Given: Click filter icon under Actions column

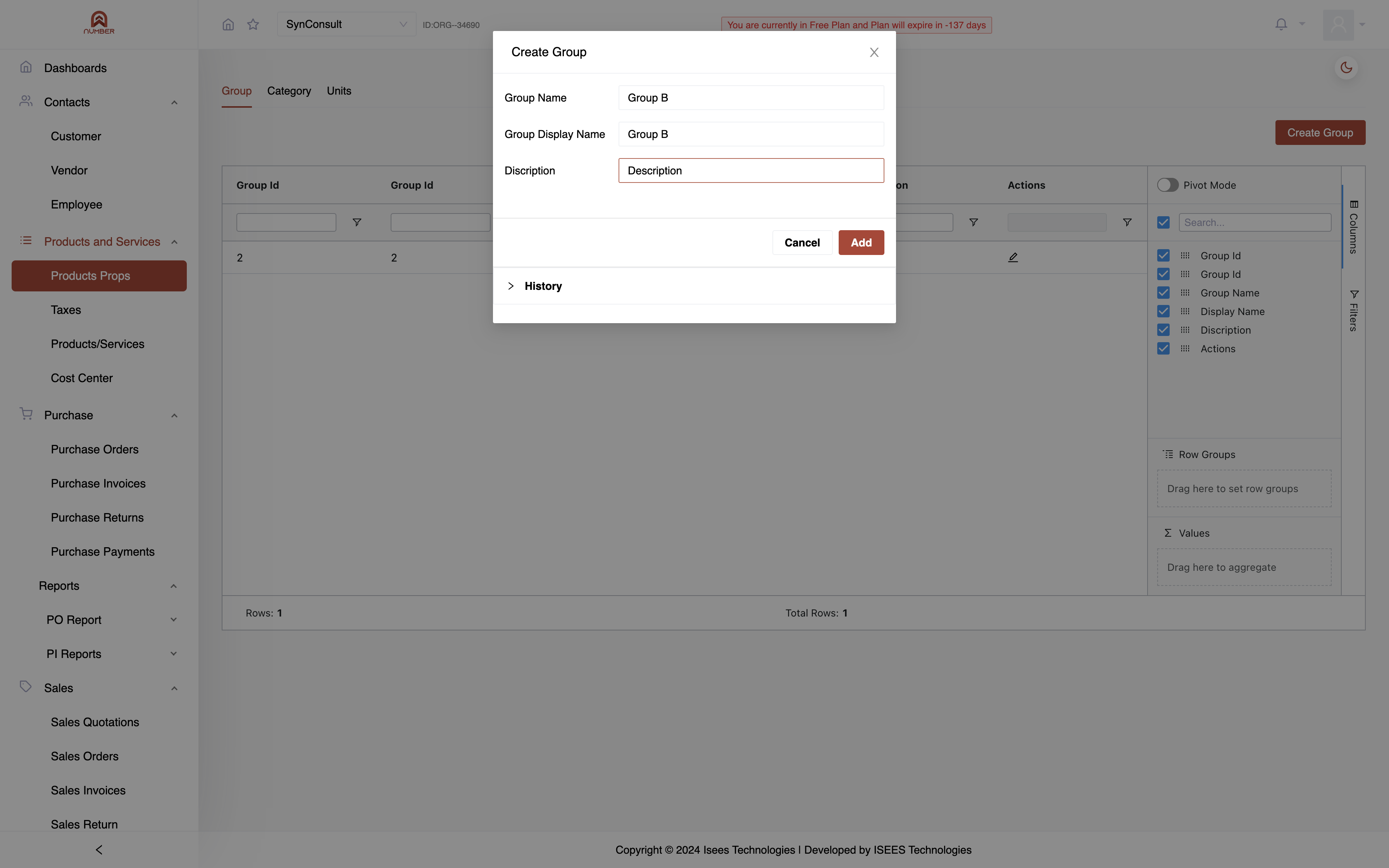Looking at the screenshot, I should click(x=1127, y=222).
